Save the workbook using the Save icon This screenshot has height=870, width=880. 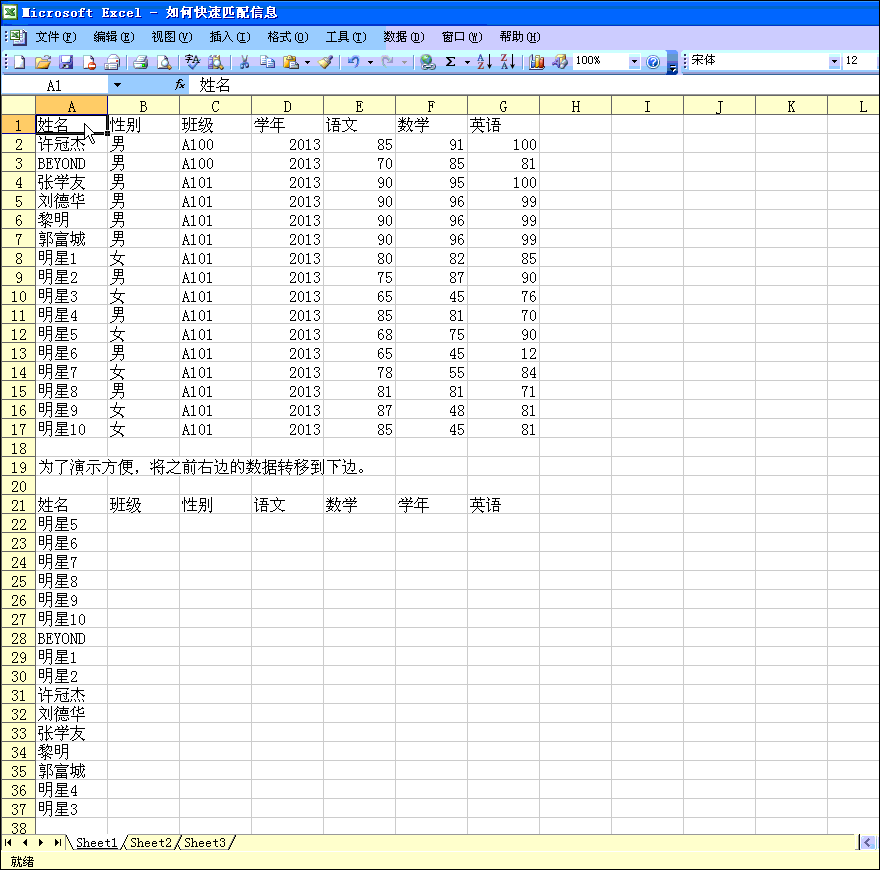pos(66,62)
